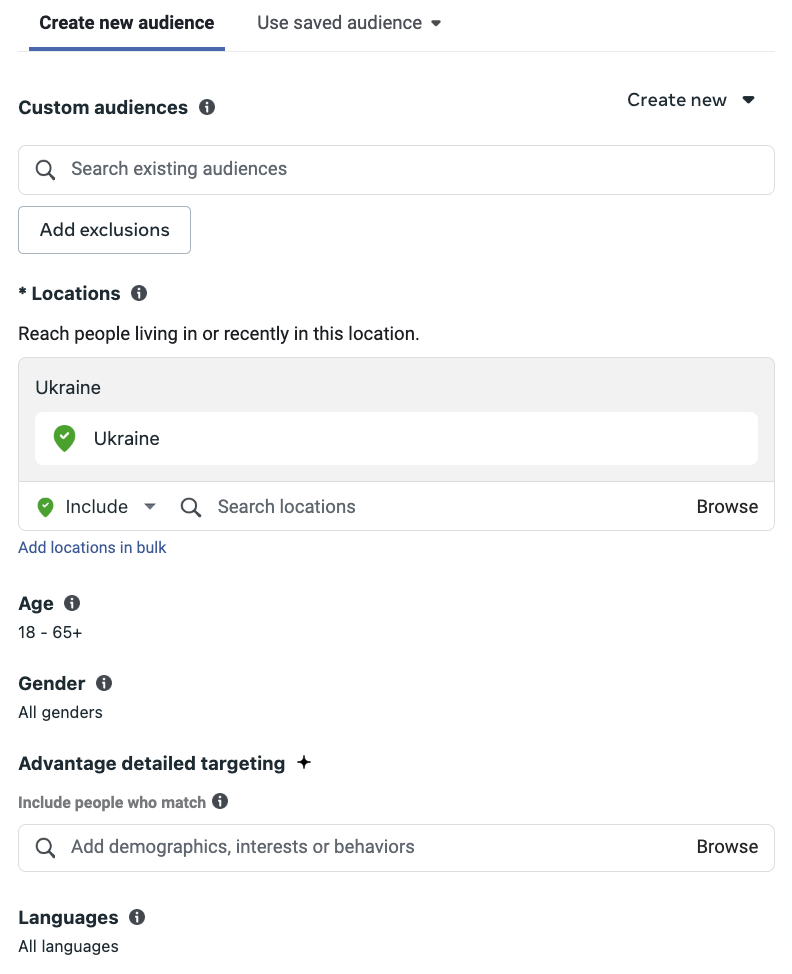Click the 'Include people who match' info icon
792x974 pixels.
pos(220,801)
